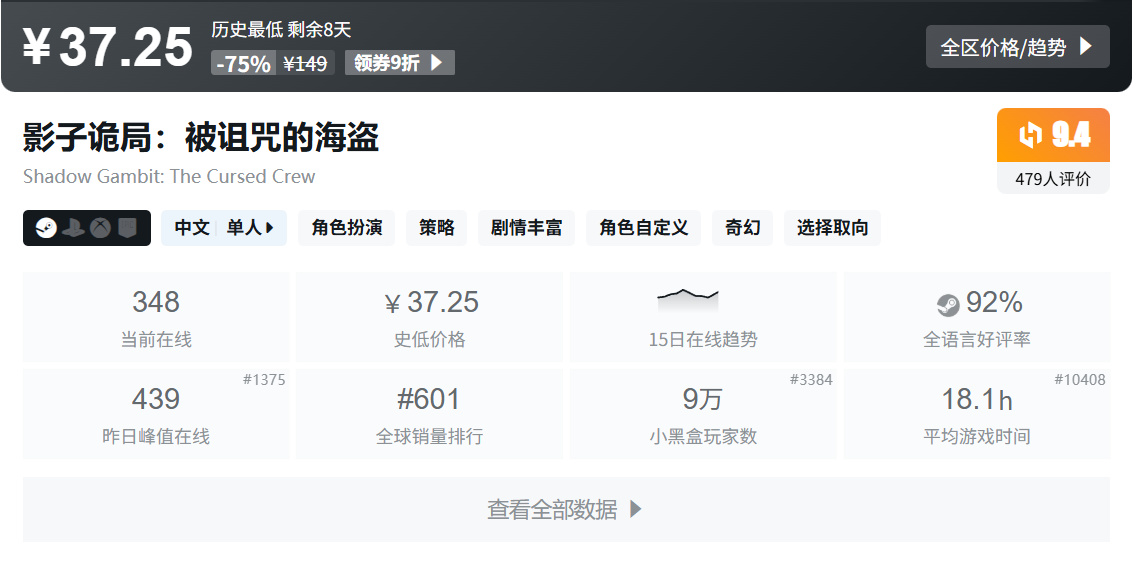Click the -75% discount badge

click(x=243, y=63)
